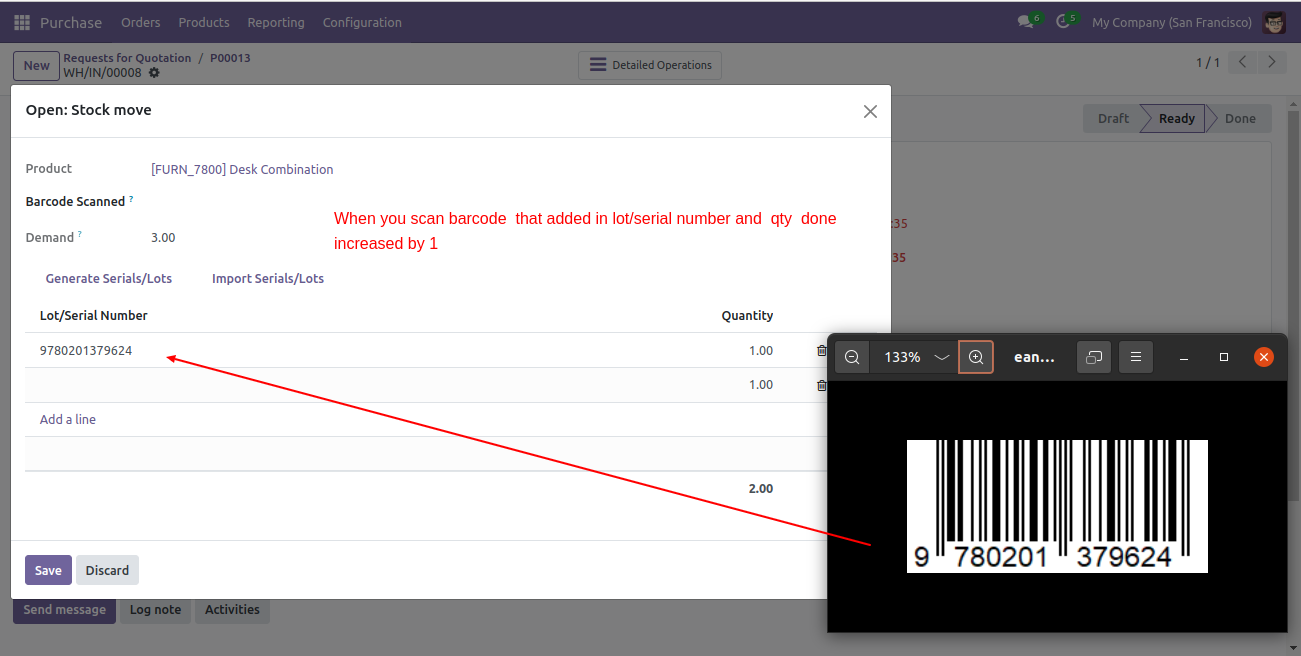Open the [FURN_7800] Desk Combination product link
This screenshot has width=1301, height=656.
click(x=242, y=169)
